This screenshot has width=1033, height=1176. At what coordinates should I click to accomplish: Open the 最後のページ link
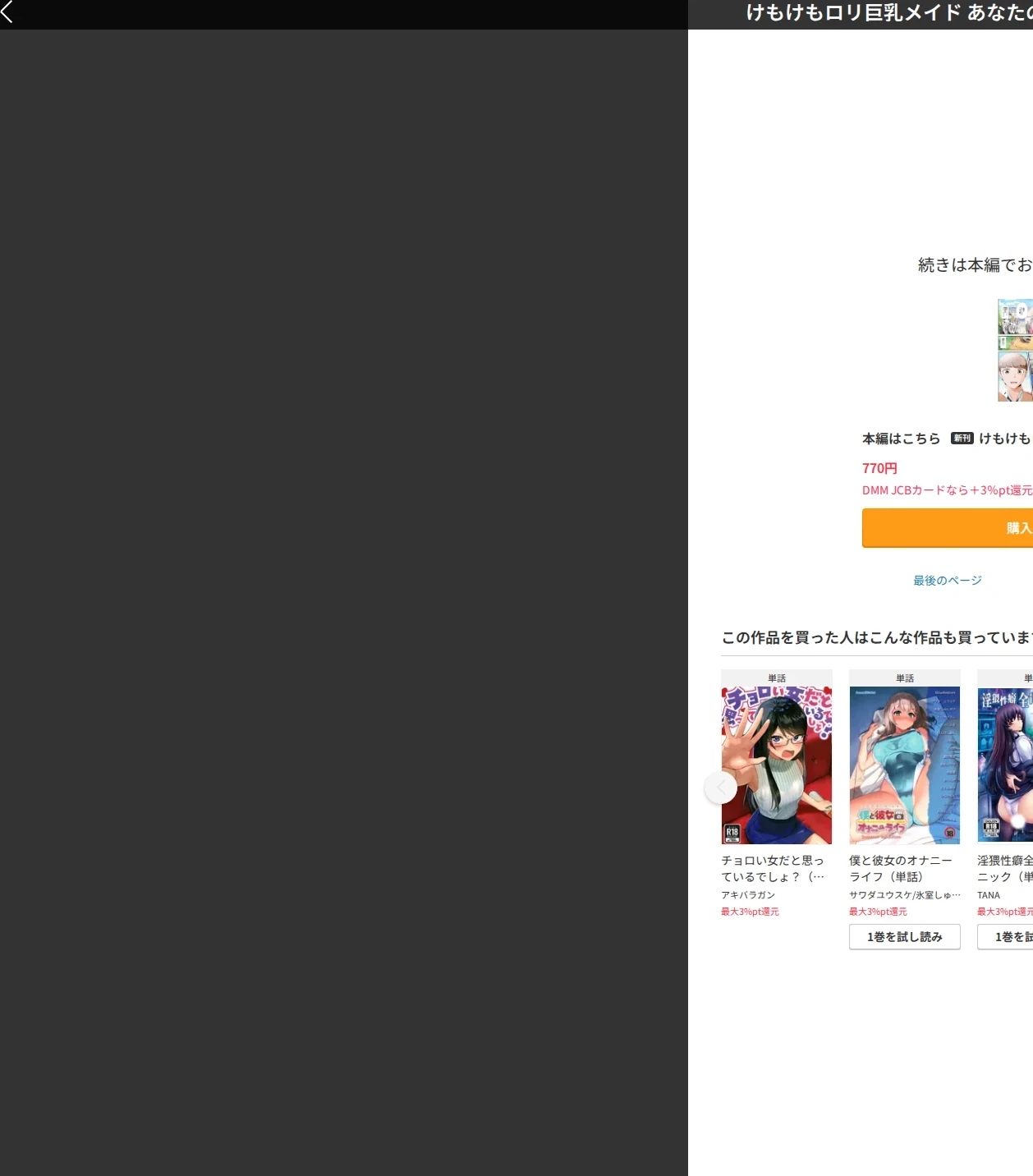click(x=948, y=581)
